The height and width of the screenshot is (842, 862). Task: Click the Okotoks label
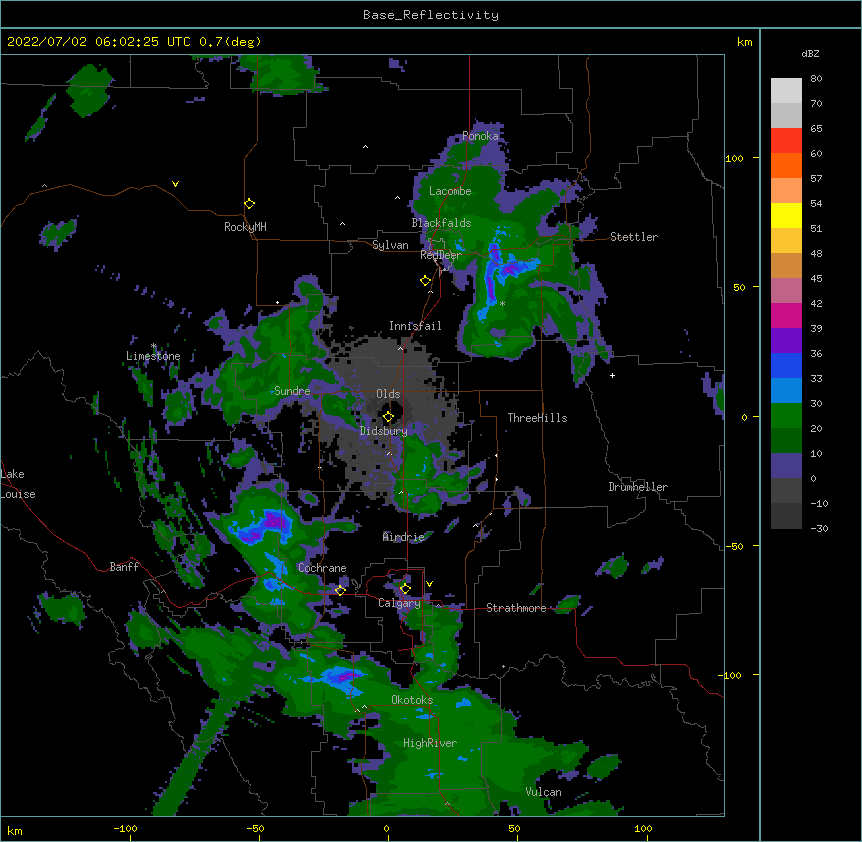412,700
